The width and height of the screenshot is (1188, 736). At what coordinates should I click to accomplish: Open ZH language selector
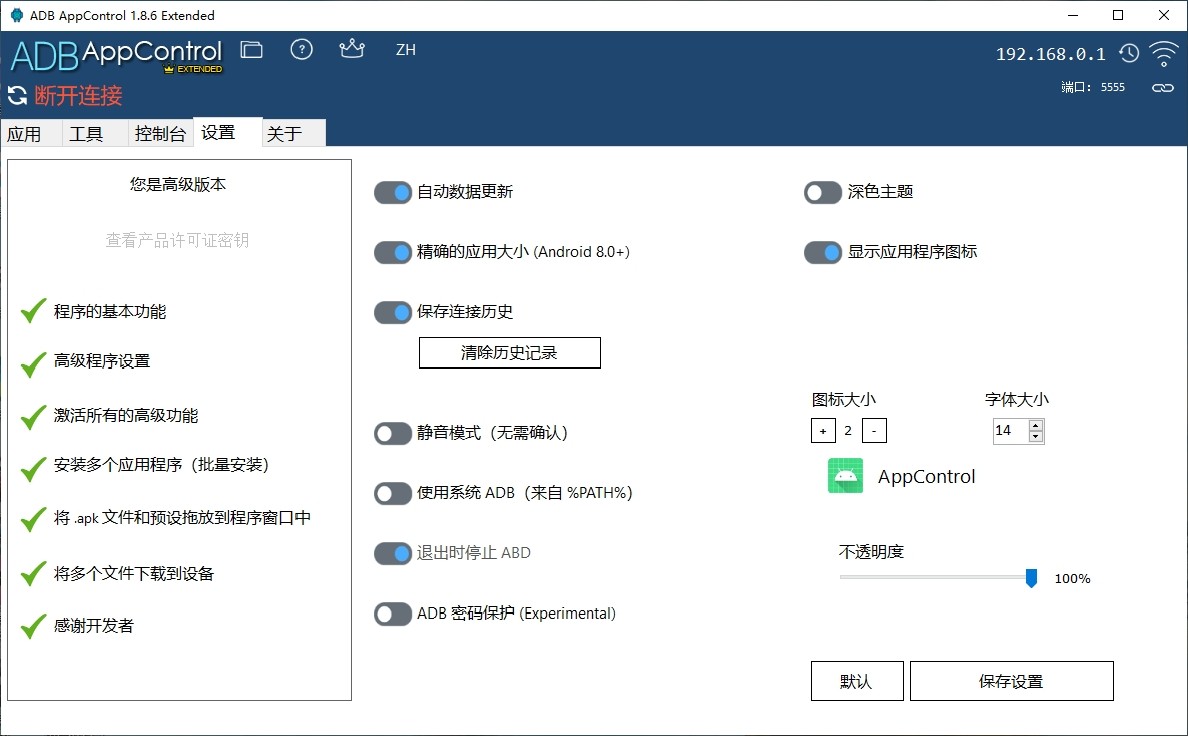[405, 50]
